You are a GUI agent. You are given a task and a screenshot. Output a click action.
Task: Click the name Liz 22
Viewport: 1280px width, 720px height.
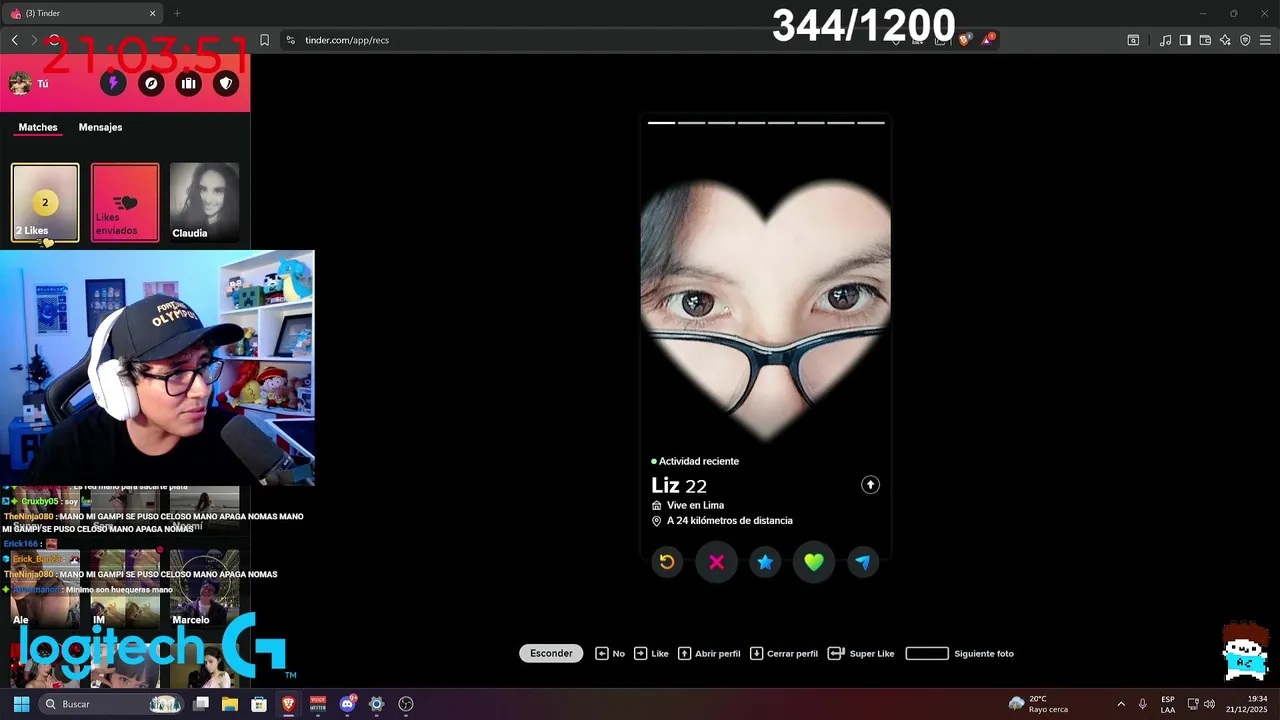[679, 486]
